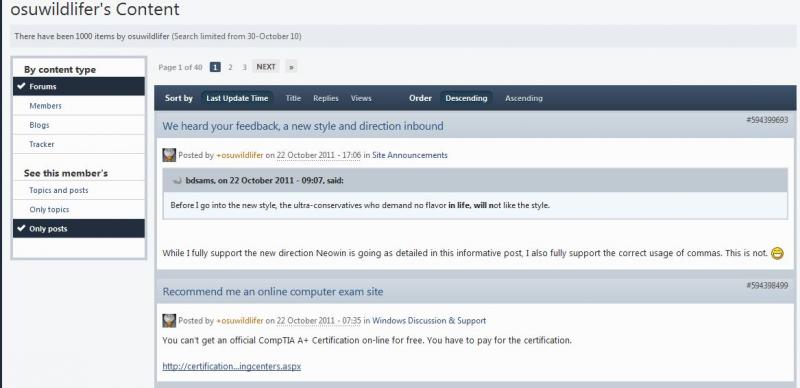Open post number #594399693
Image resolution: width=800 pixels, height=388 pixels.
point(767,120)
